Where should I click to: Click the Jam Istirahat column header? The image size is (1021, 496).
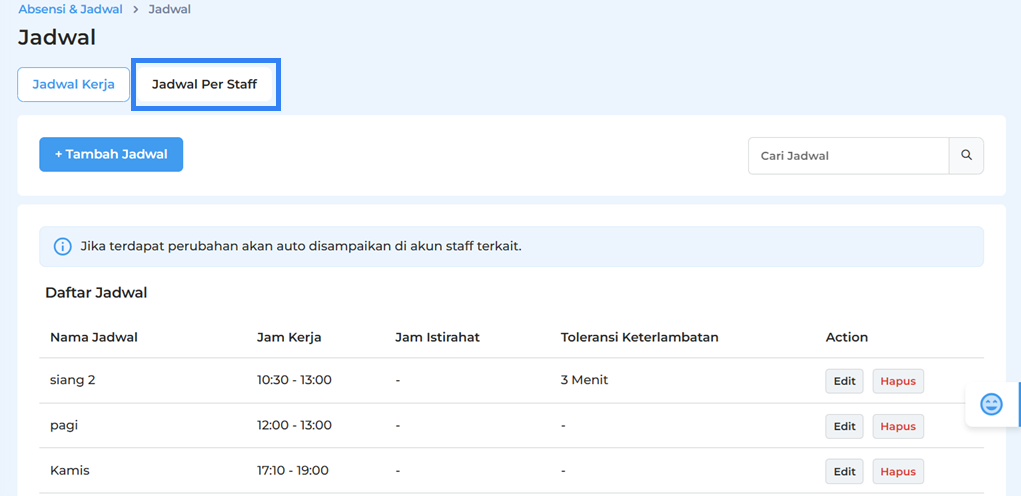click(437, 337)
